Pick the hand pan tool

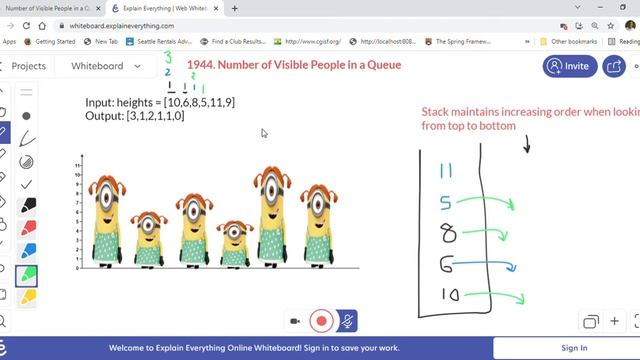[x=3, y=111]
